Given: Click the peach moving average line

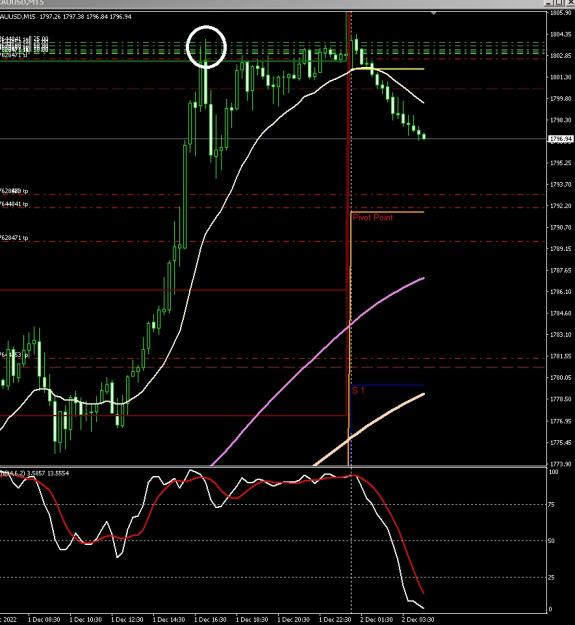Looking at the screenshot, I should pos(371,427).
